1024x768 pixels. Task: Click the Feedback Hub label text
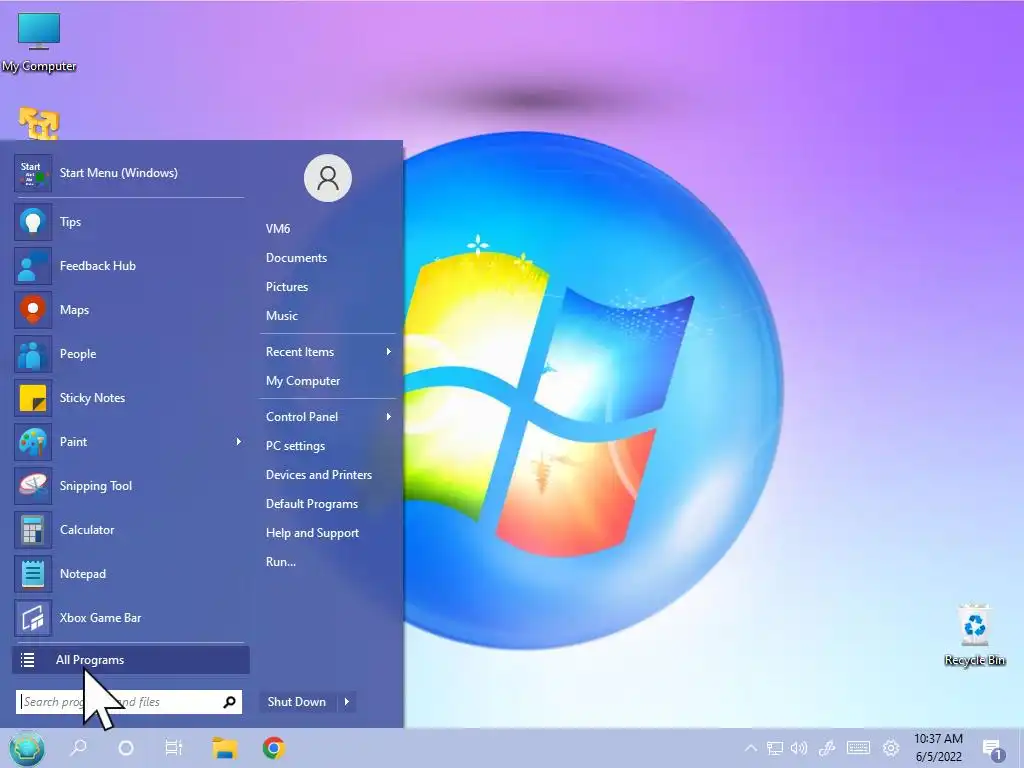[97, 266]
